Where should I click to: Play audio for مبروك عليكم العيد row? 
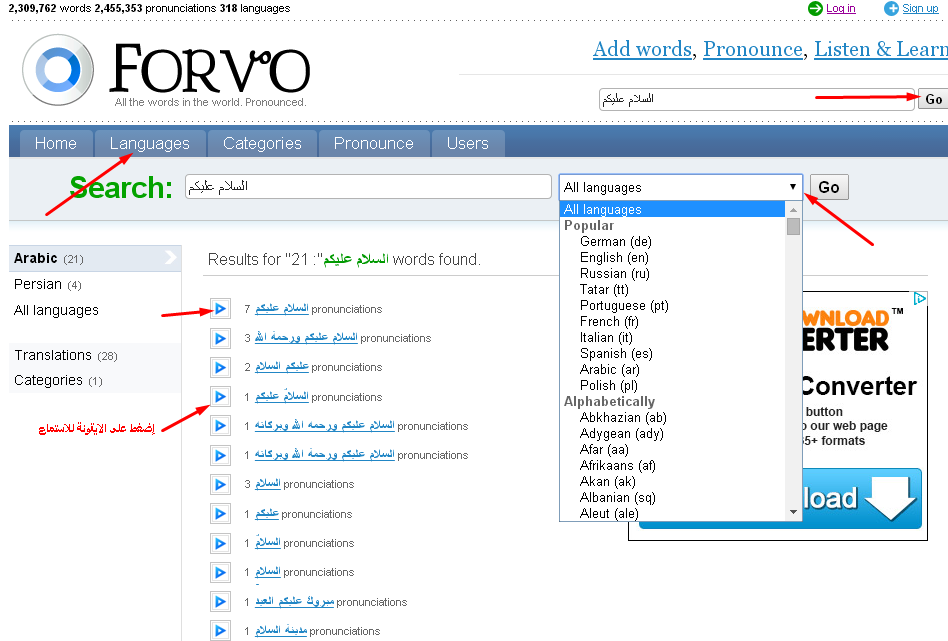pyautogui.click(x=220, y=602)
